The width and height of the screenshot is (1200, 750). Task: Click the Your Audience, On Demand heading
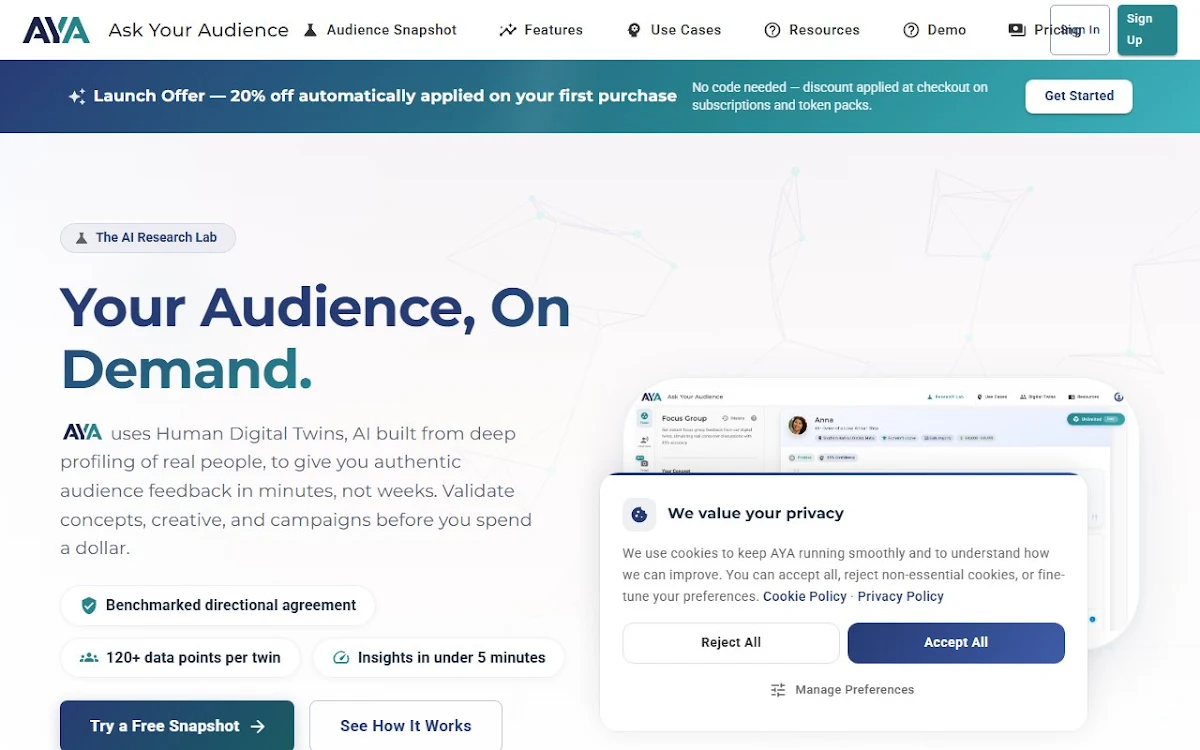coord(315,338)
